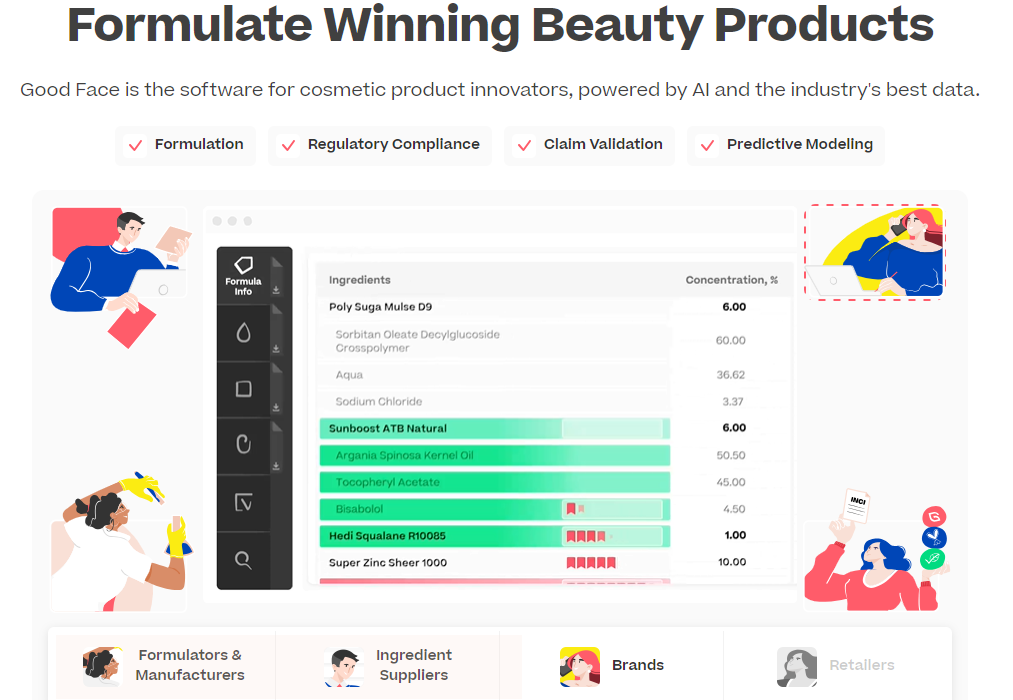The width and height of the screenshot is (1013, 700).
Task: Switch to the Retailers tab
Action: point(835,665)
